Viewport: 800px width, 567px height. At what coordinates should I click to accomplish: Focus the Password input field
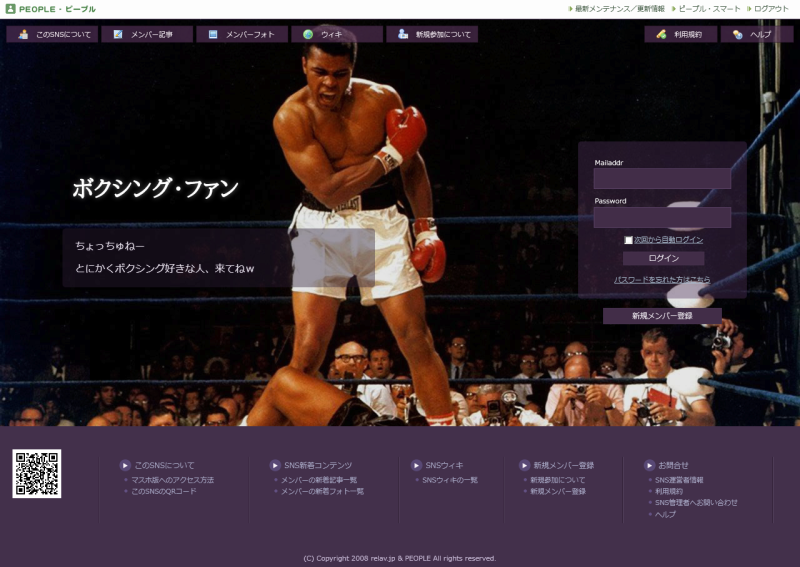click(x=662, y=217)
